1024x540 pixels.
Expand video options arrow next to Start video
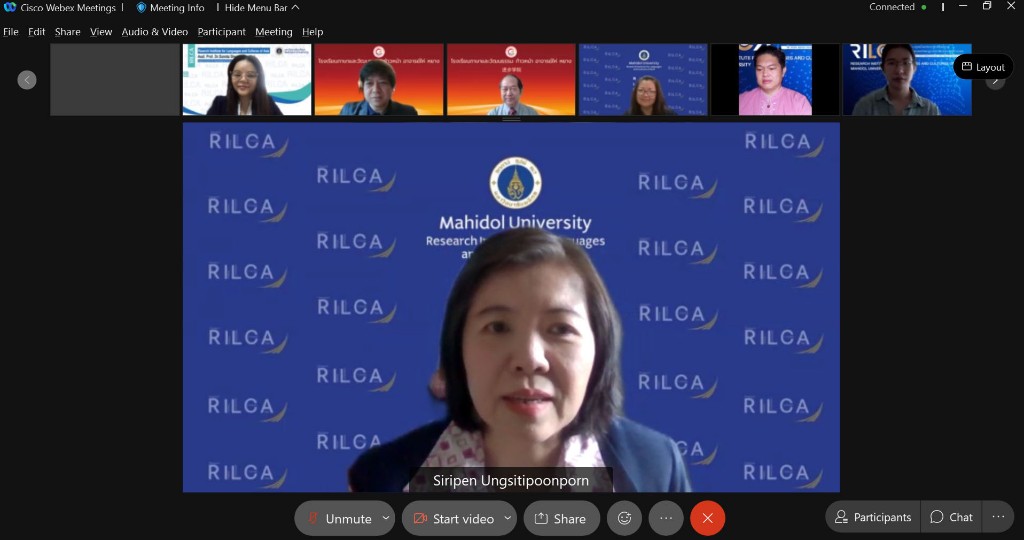point(507,518)
